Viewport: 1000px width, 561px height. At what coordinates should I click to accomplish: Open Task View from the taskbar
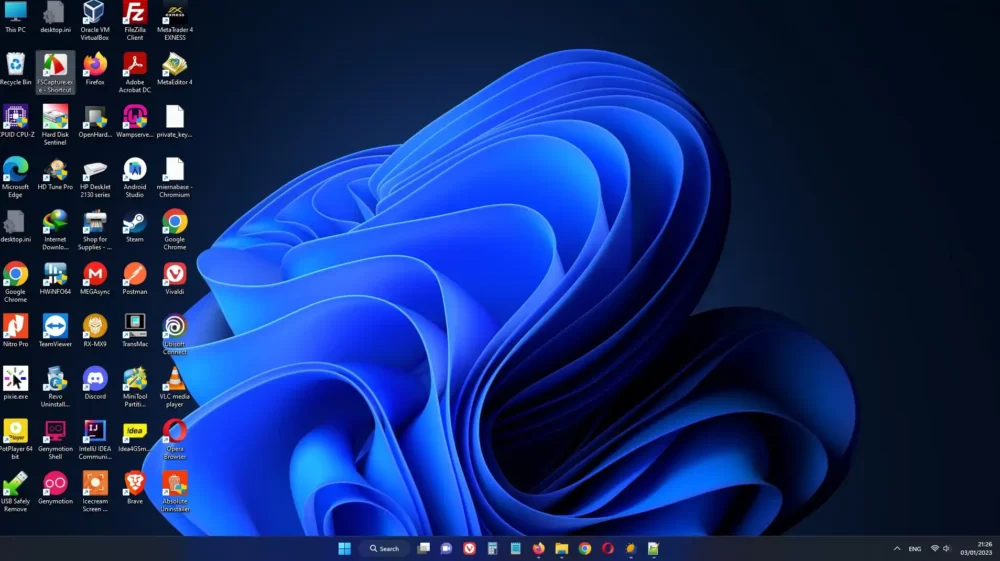pos(423,548)
